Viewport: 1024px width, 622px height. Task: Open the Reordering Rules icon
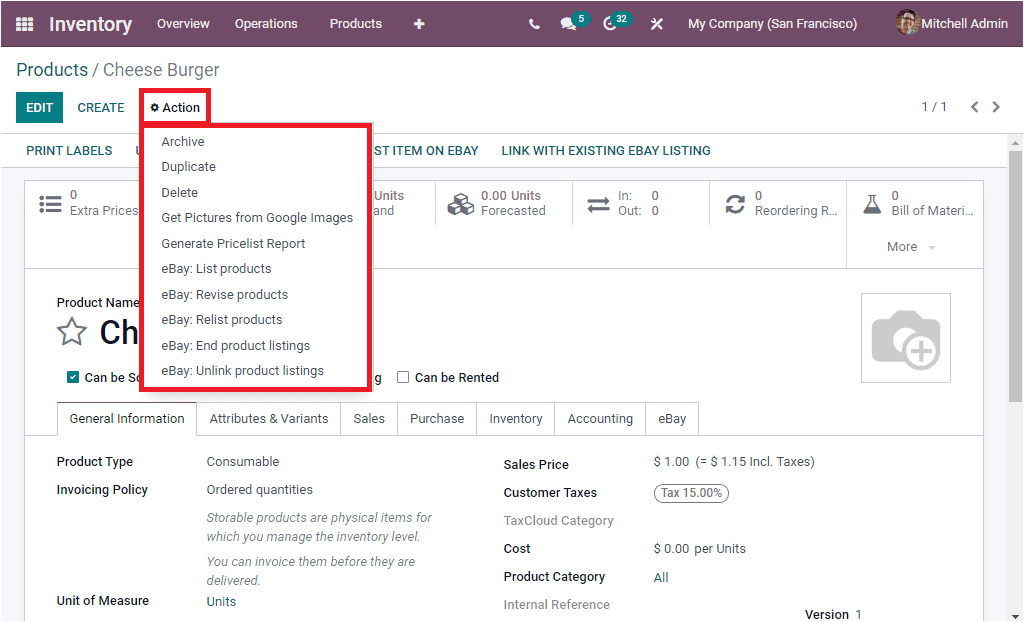[737, 203]
